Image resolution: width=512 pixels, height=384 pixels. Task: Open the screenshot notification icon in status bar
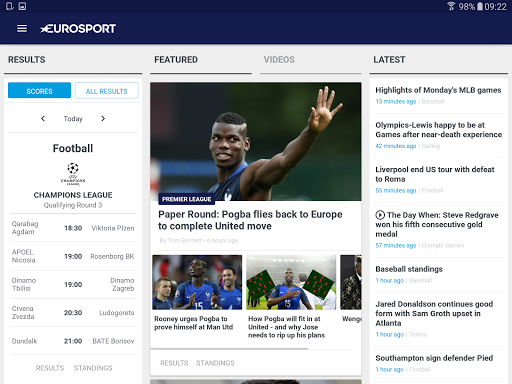(22, 6)
